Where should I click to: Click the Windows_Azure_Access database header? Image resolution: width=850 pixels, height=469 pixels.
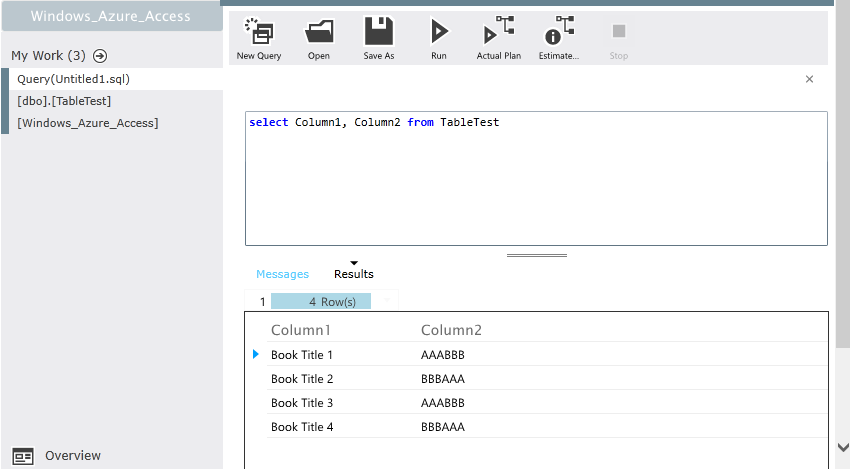pos(110,16)
